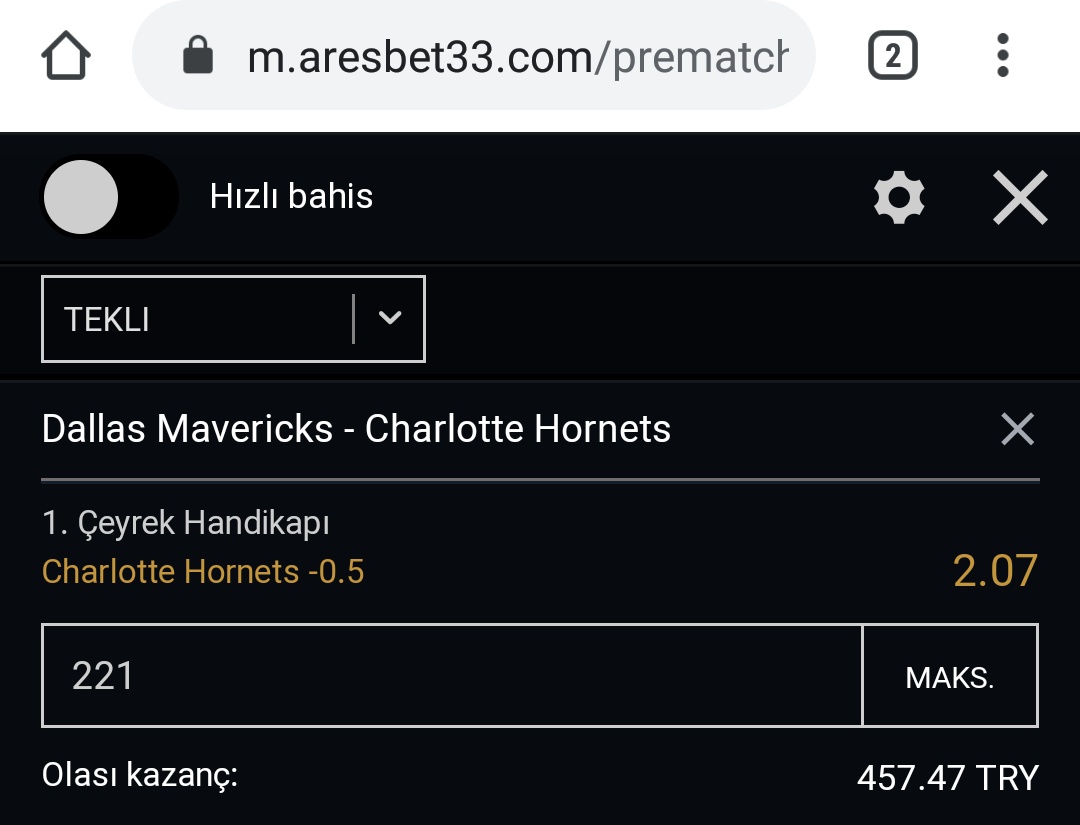Click the aresbet33.com address bar
1080x825 pixels.
coord(474,55)
